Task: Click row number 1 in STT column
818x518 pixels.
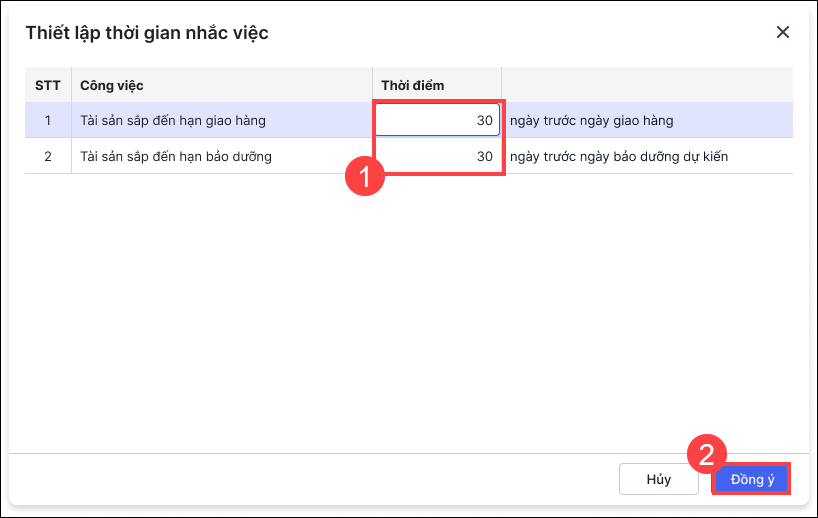Action: [x=48, y=121]
